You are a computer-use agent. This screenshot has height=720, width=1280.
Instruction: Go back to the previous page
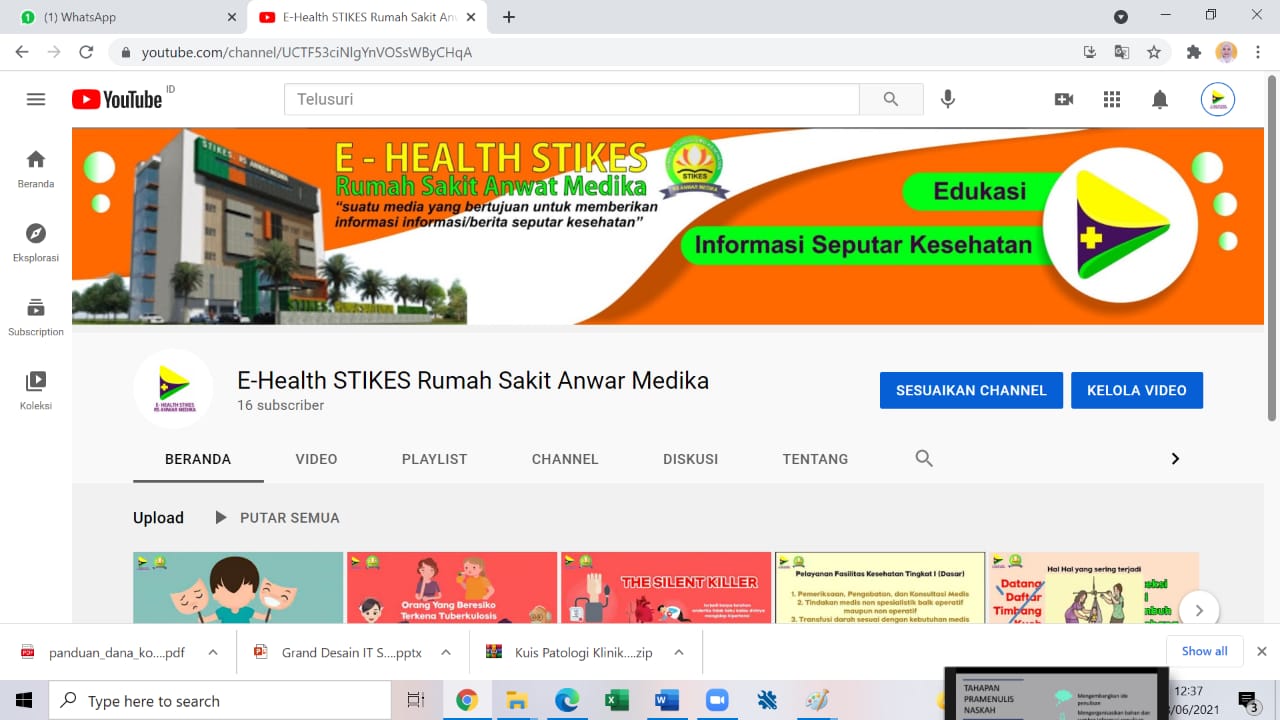[x=22, y=52]
